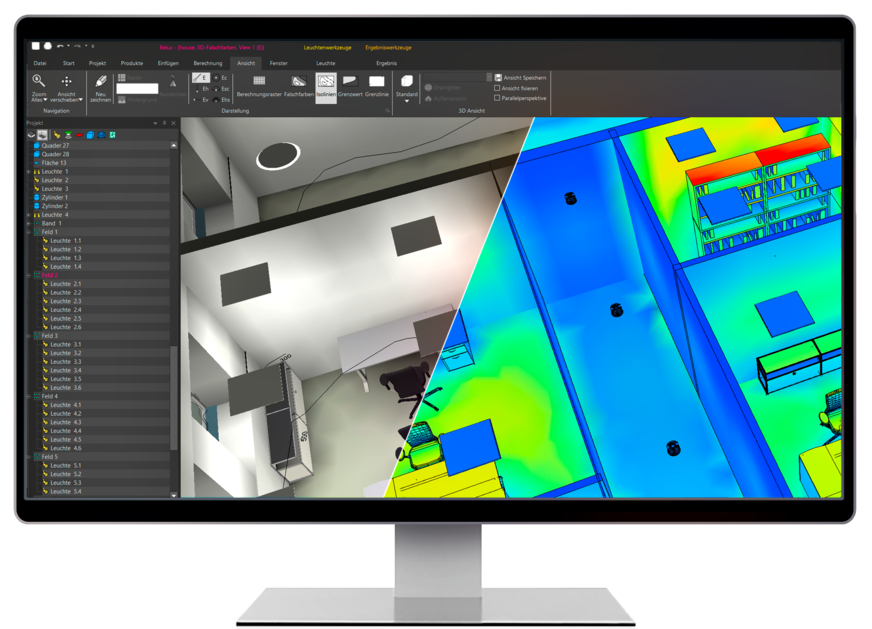872x629 pixels.
Task: Activate the Falschfarben display icon
Action: [x=298, y=81]
